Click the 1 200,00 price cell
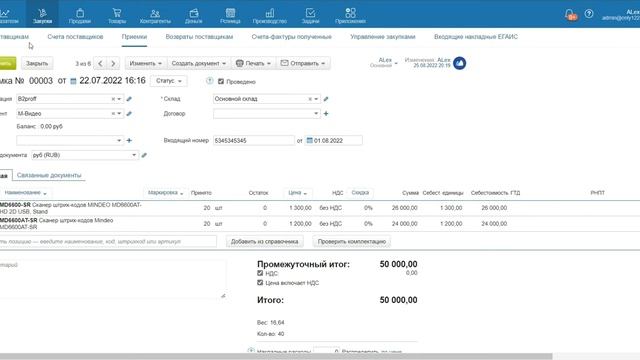Viewport: 640px width, 360px height. [300, 224]
